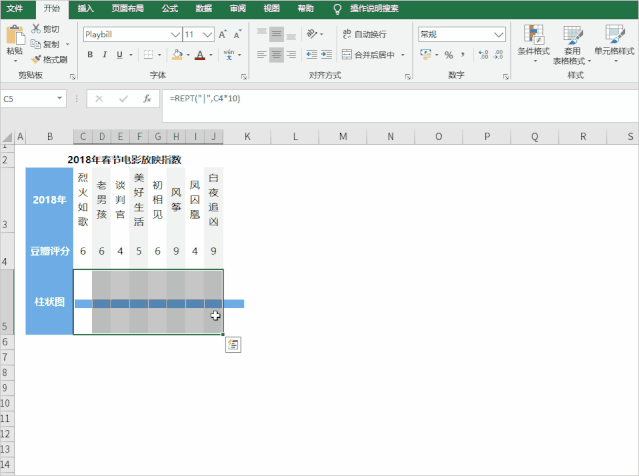639x476 pixels.
Task: Switch to the 插入 (Insert) tab
Action: click(x=86, y=8)
